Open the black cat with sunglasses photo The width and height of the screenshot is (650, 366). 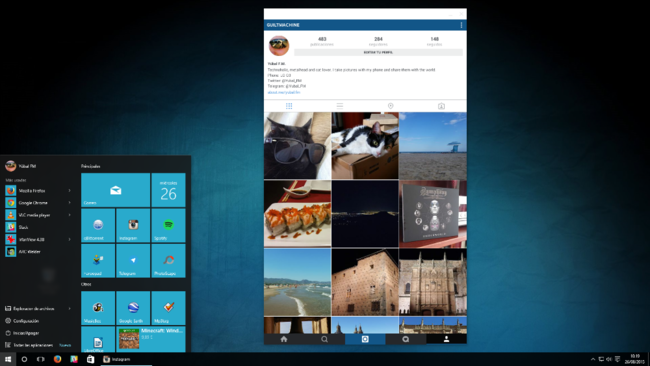point(298,145)
